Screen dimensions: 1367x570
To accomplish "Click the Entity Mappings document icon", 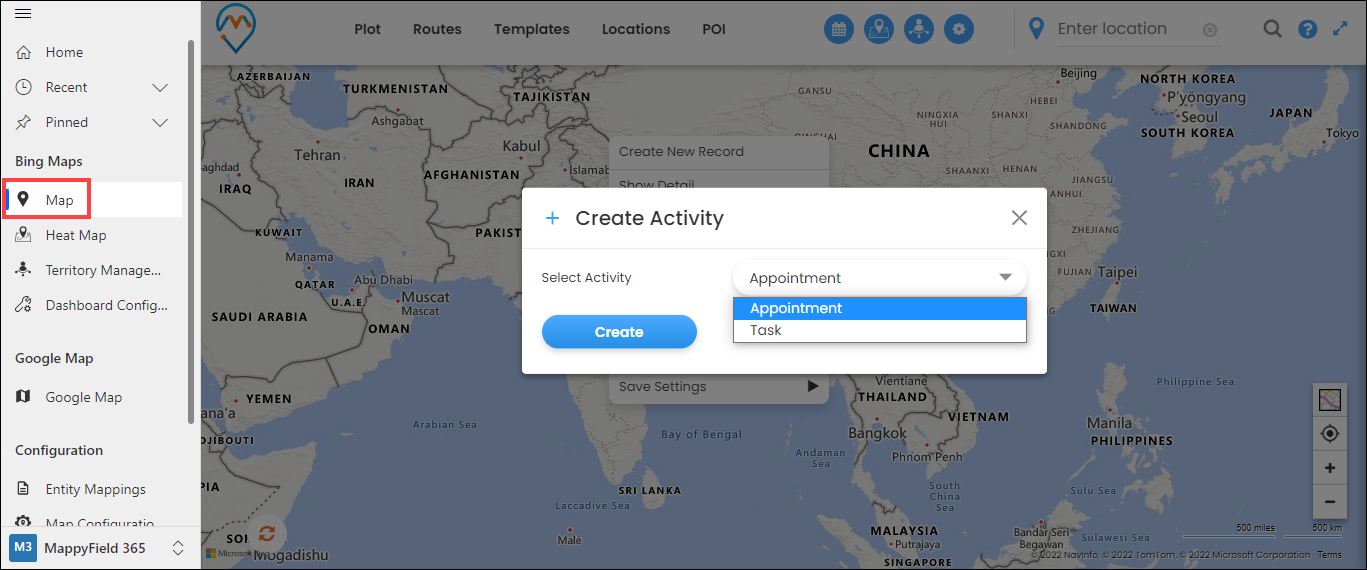I will [24, 489].
